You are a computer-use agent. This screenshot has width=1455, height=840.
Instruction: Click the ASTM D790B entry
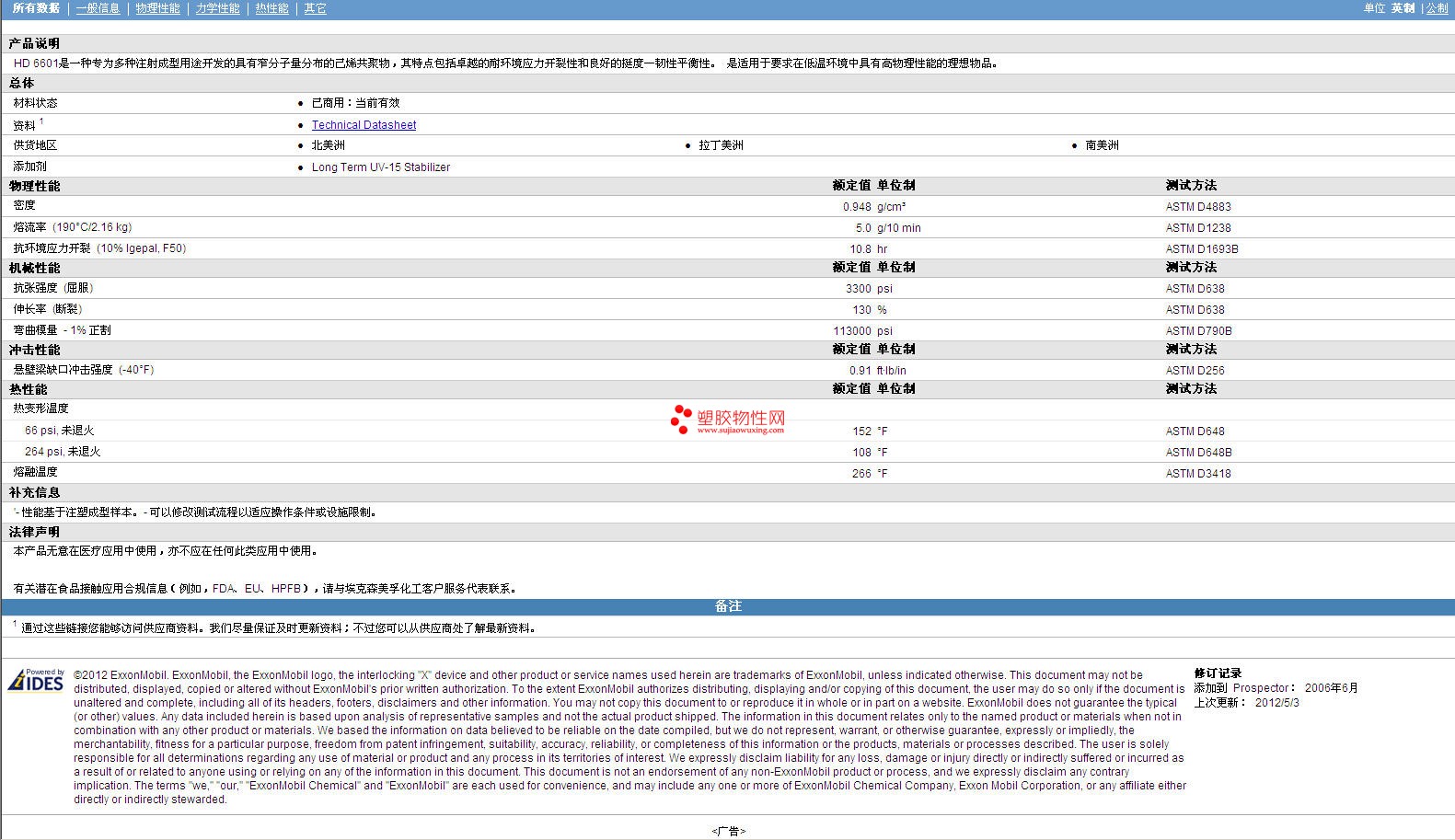pos(1198,331)
